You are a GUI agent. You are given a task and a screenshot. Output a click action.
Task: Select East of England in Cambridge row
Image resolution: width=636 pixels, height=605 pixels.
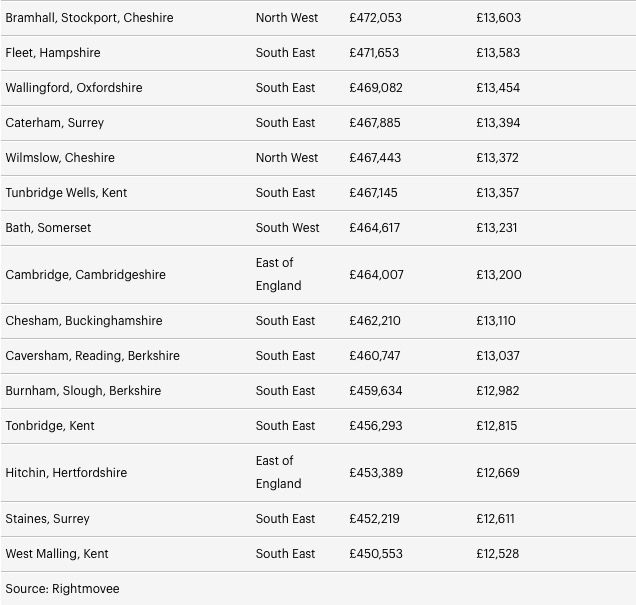click(278, 274)
